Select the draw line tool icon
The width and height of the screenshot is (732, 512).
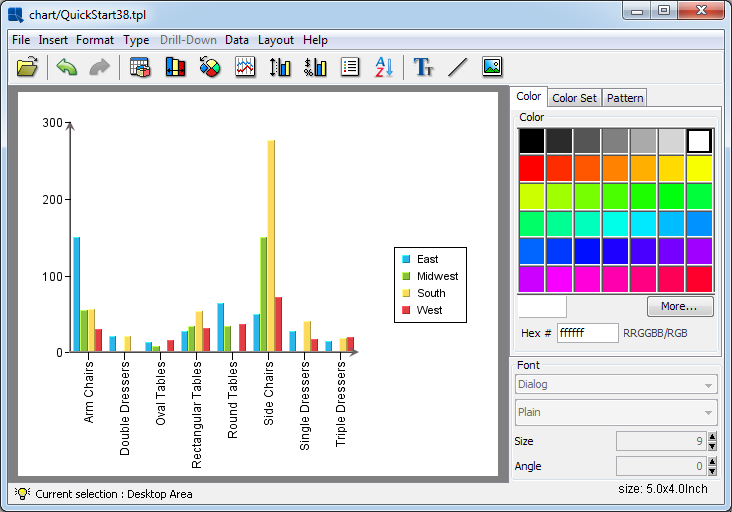point(457,67)
